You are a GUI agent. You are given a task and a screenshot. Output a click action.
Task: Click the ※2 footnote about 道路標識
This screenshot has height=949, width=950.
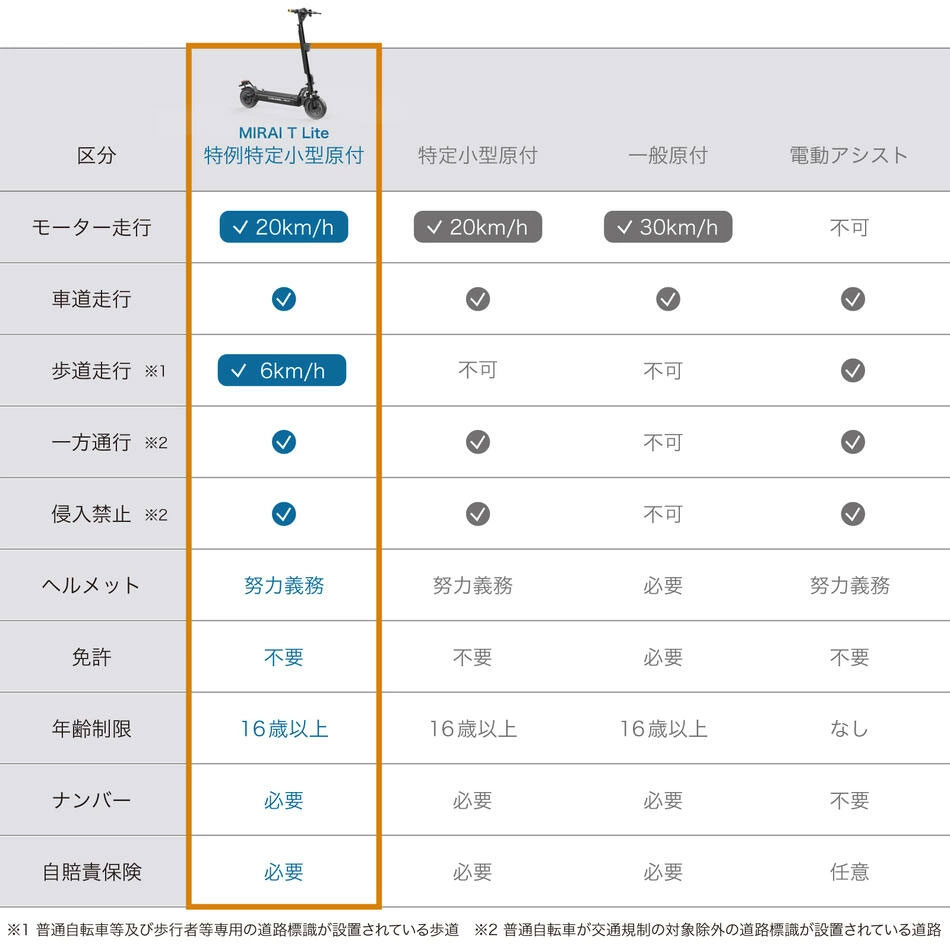coord(708,930)
